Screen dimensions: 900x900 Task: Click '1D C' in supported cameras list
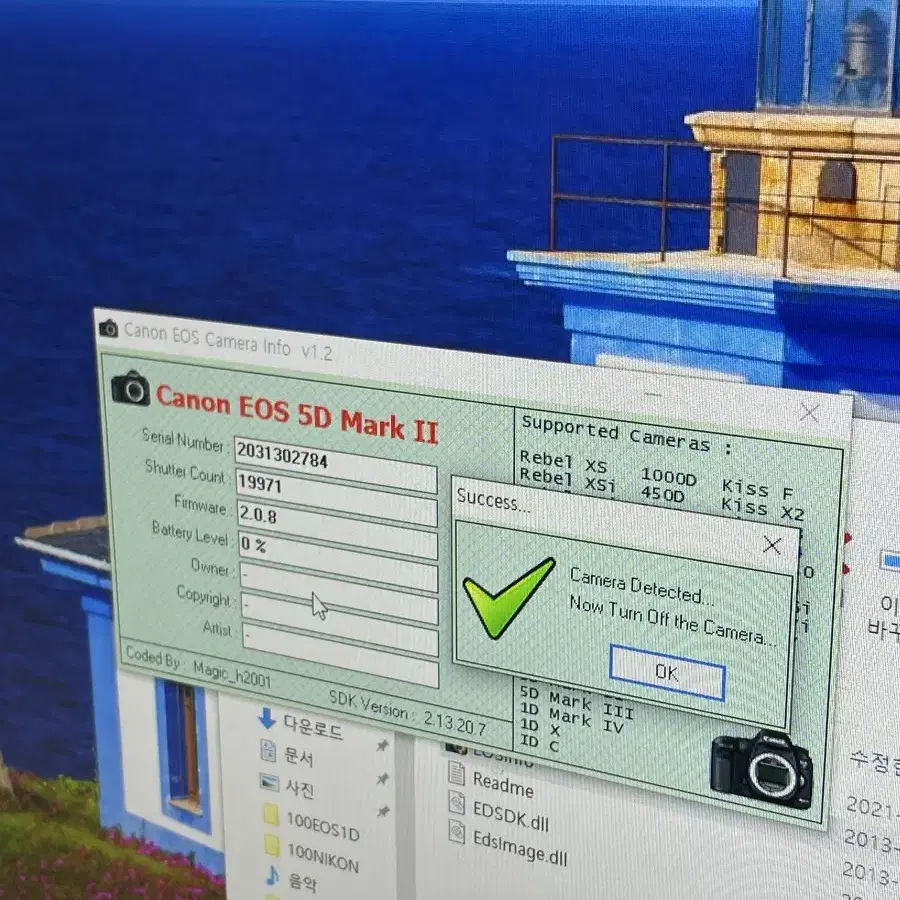(x=539, y=743)
